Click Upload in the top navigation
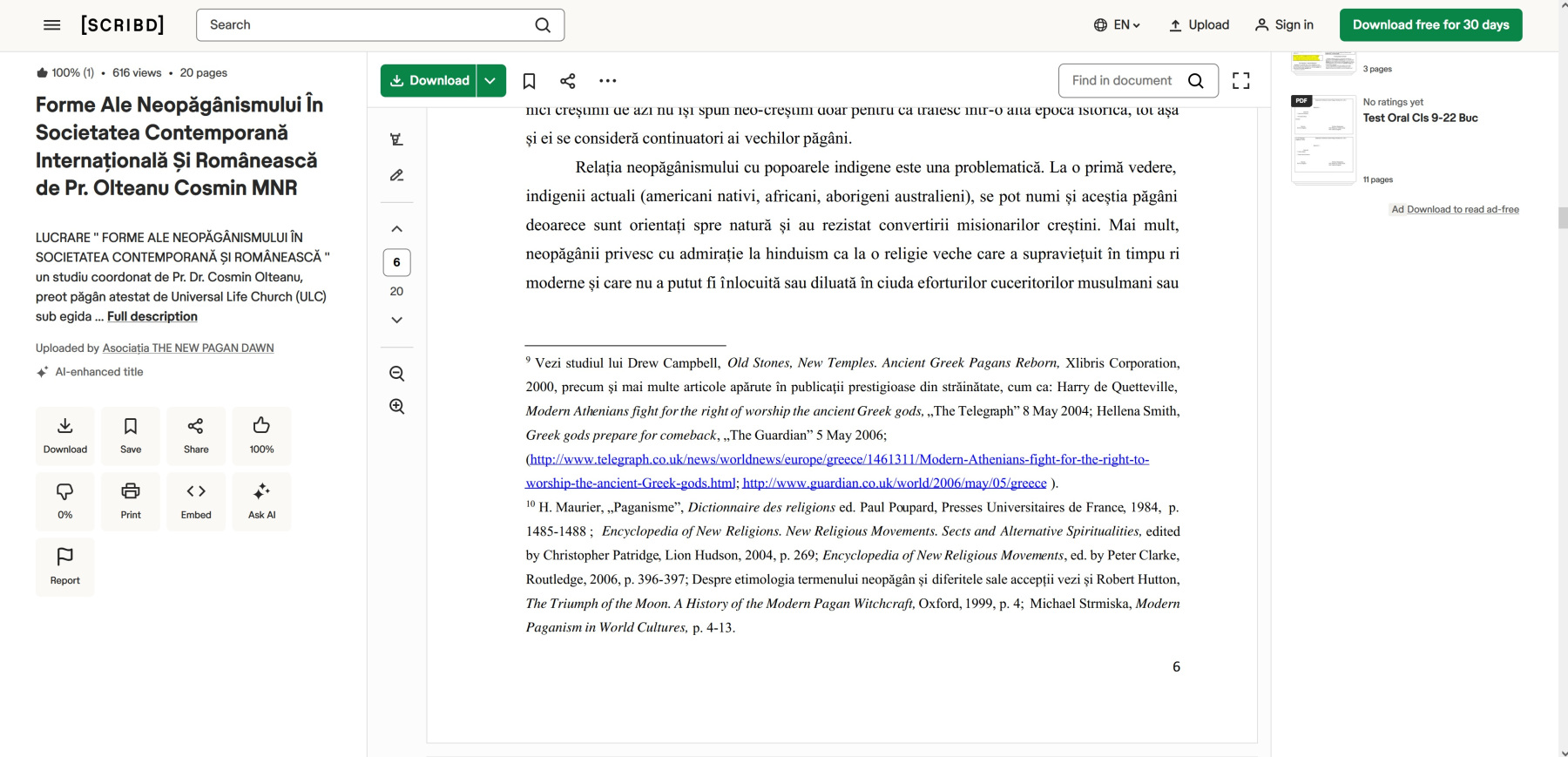Image resolution: width=1568 pixels, height=757 pixels. [x=1199, y=25]
